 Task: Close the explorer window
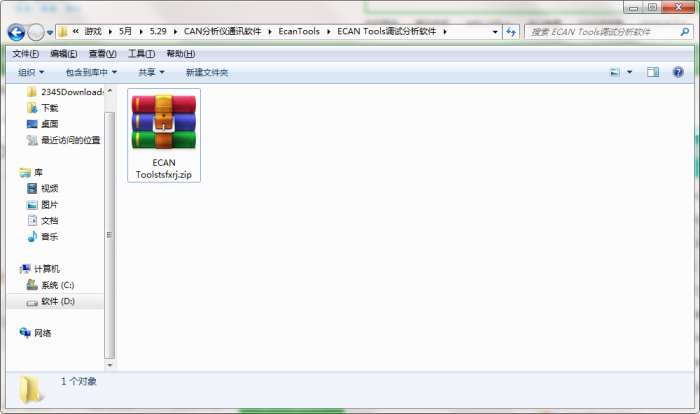678,8
